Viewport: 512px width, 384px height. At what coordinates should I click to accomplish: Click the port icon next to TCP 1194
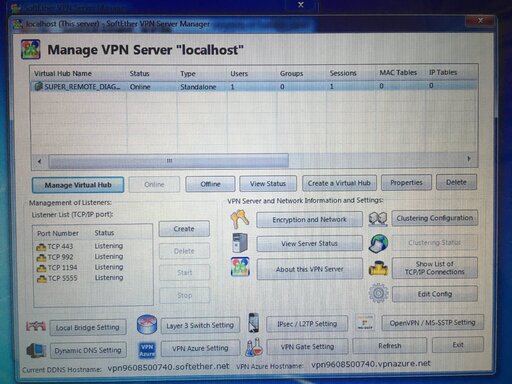click(x=42, y=268)
